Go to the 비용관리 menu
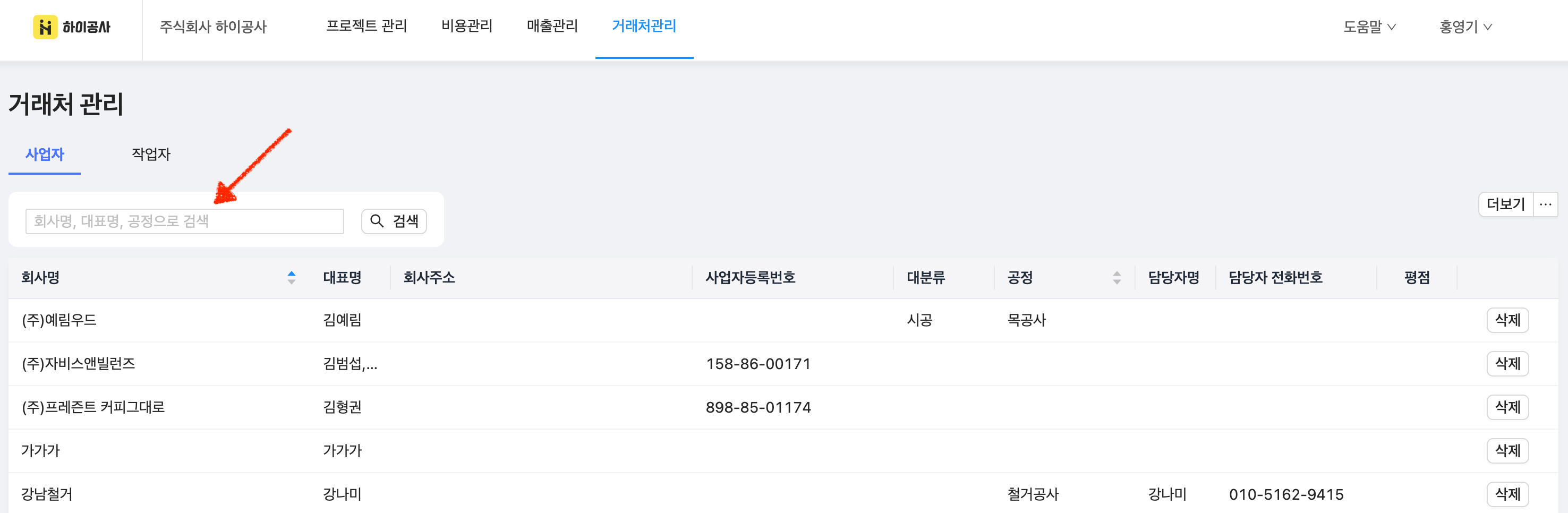Screen dimensions: 1568x513 click(x=467, y=25)
